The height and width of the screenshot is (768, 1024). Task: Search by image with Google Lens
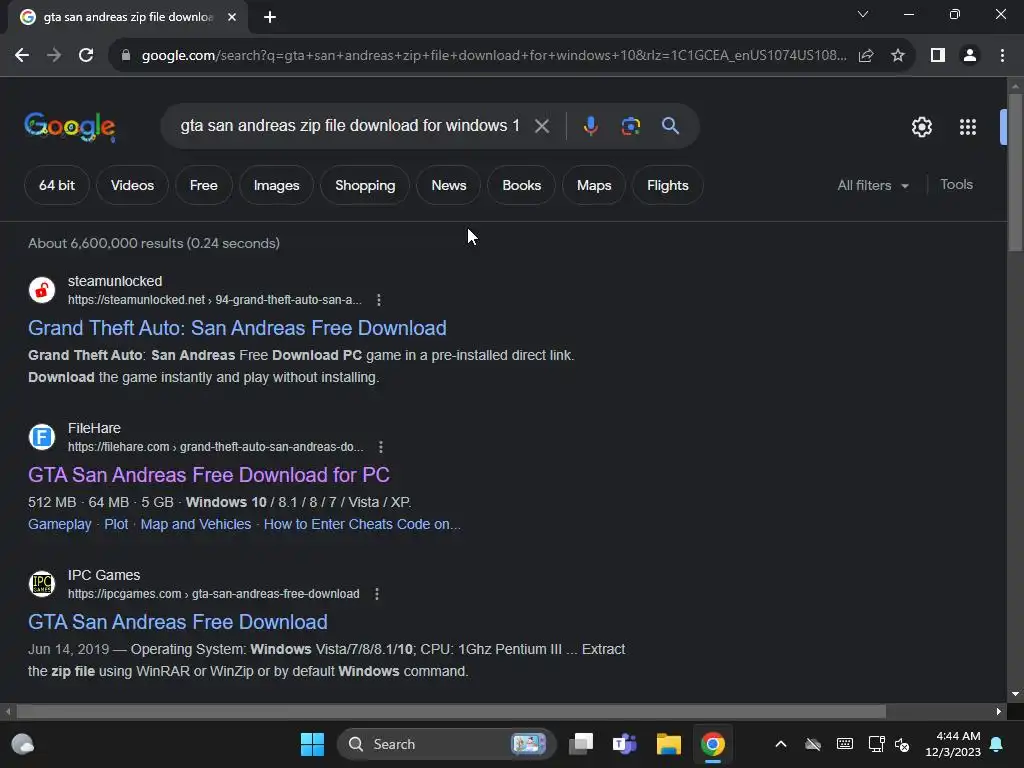pos(630,126)
